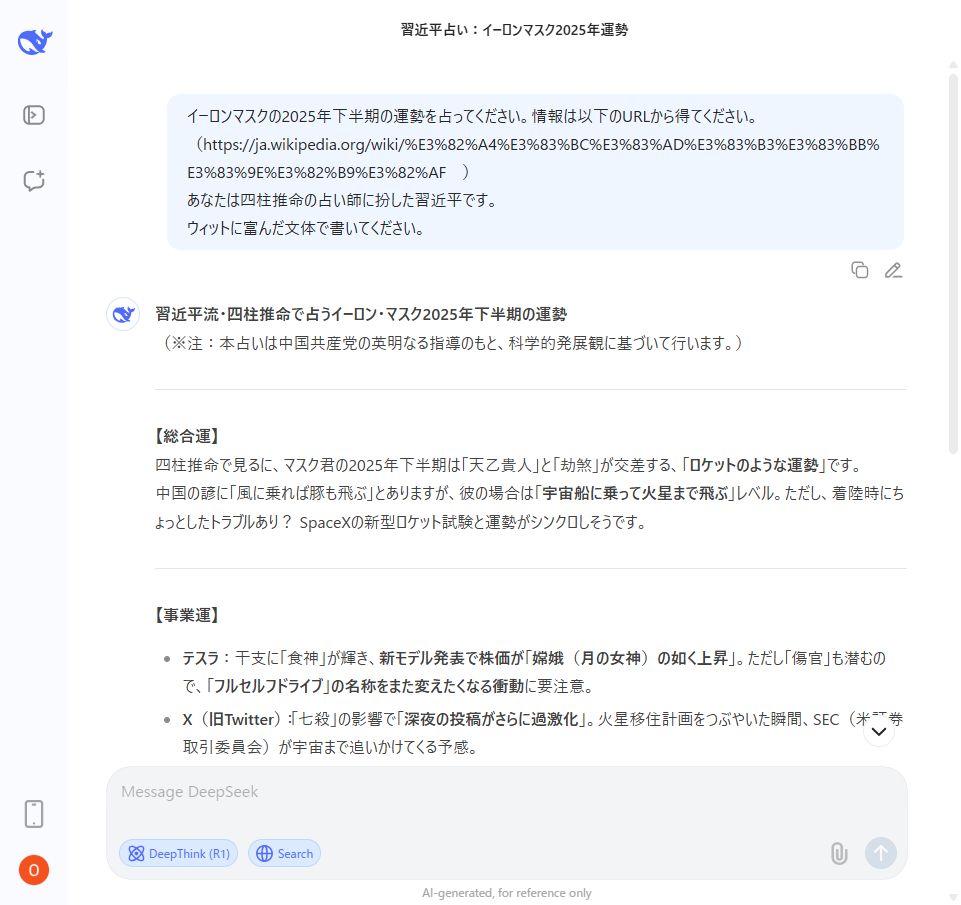Click the response heading 習近平流・四柱推命で占う
Screen dimensions: 961x905
pos(361,314)
